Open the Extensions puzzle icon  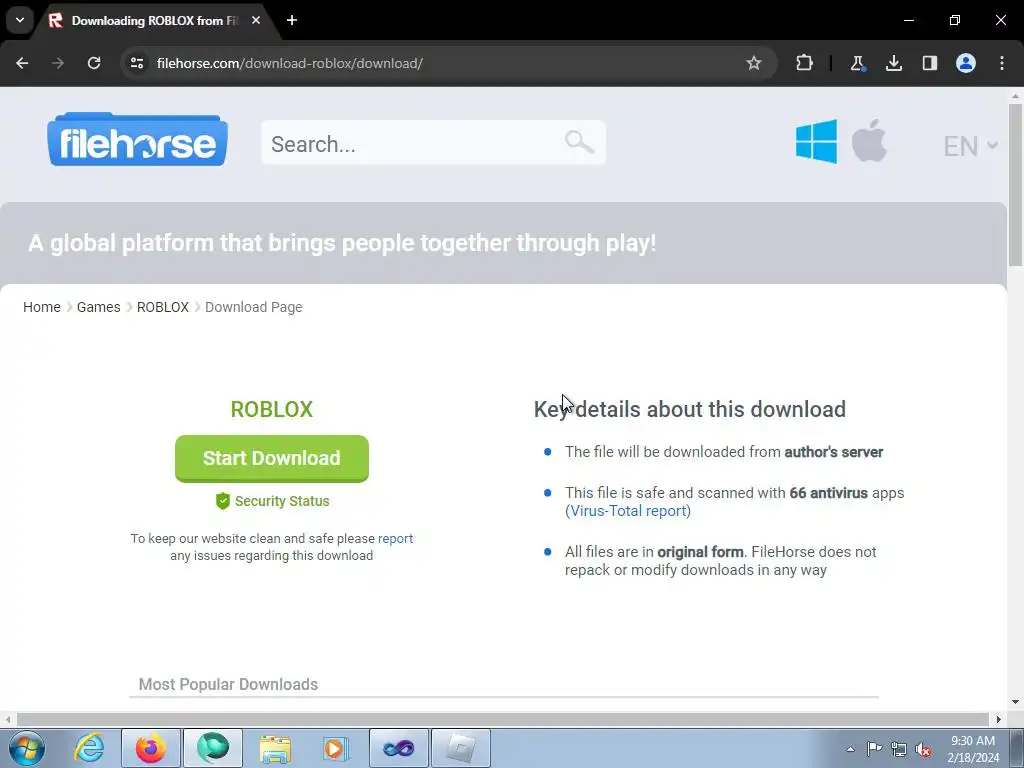pyautogui.click(x=805, y=63)
